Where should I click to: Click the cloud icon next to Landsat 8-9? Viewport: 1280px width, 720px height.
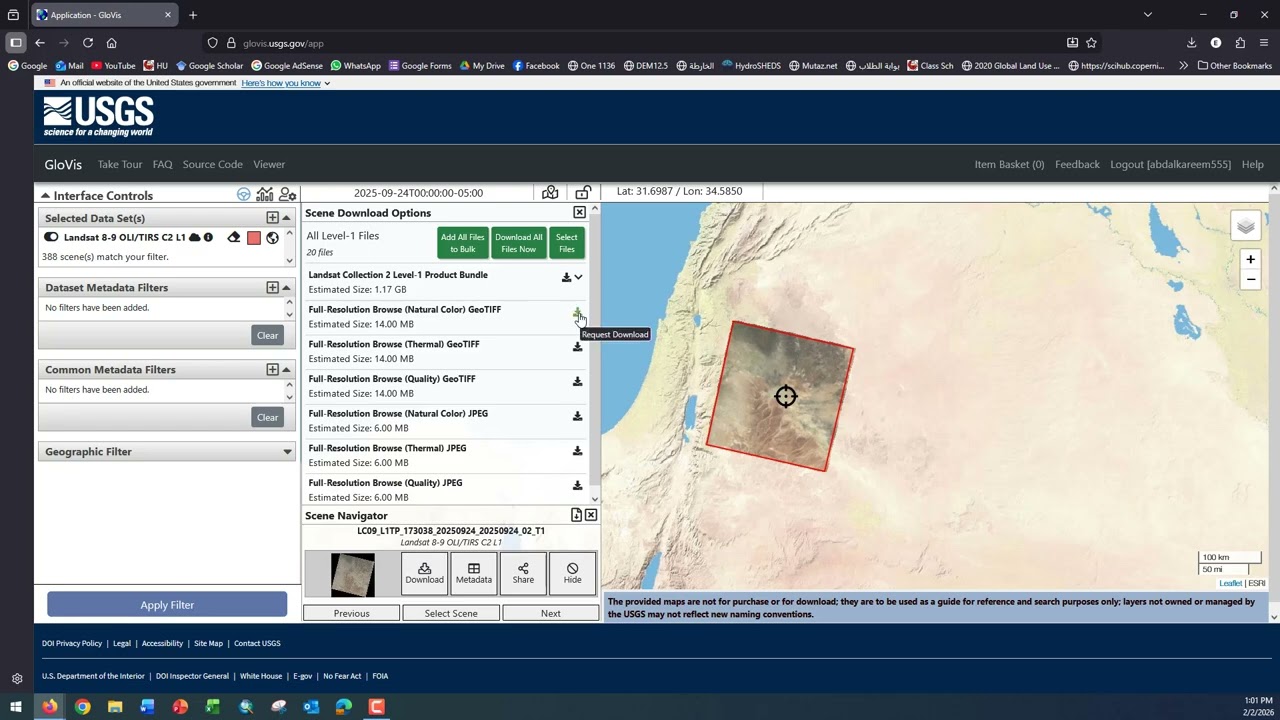click(x=195, y=237)
